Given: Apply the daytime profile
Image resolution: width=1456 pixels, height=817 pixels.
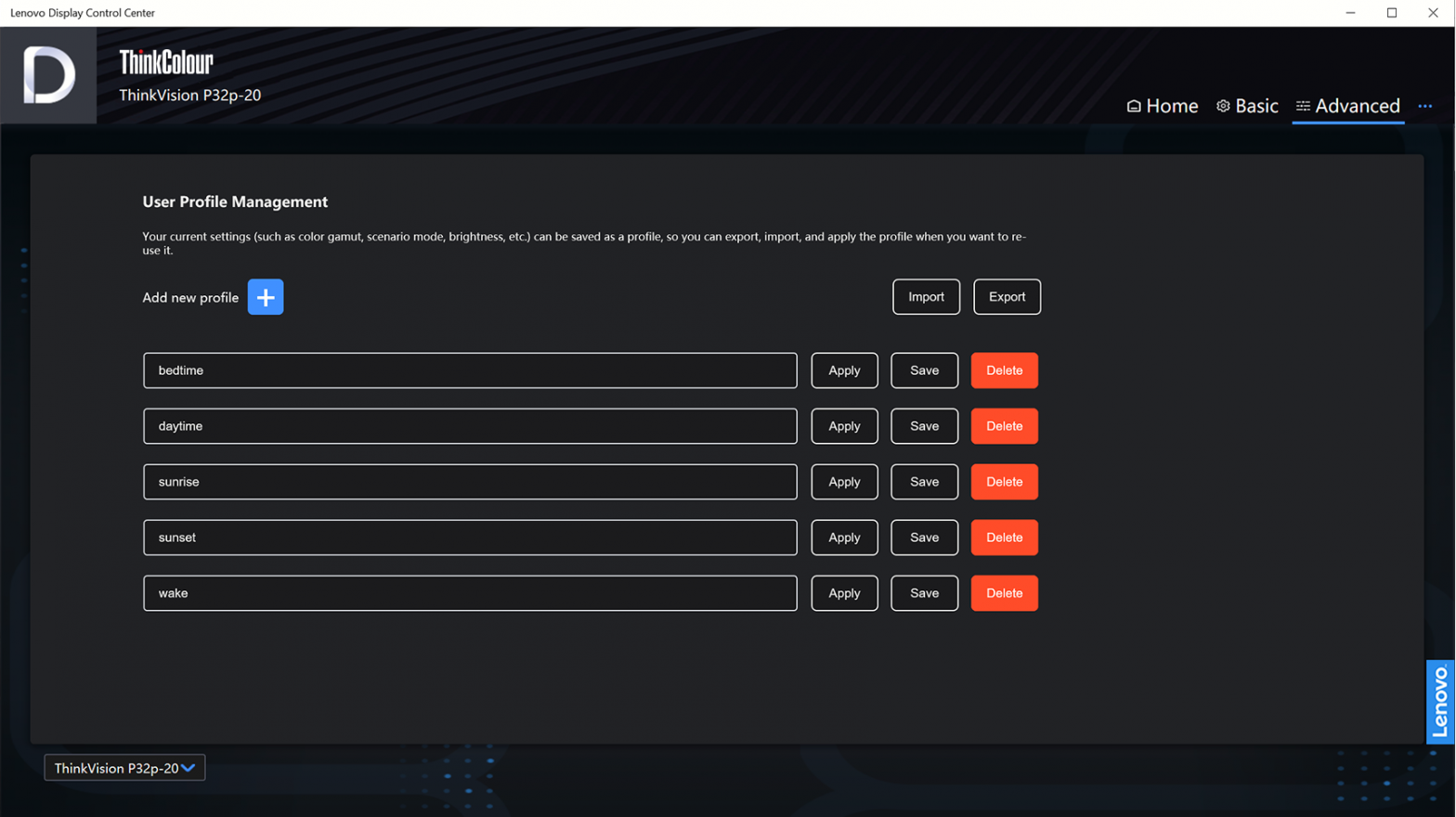Looking at the screenshot, I should [x=844, y=426].
